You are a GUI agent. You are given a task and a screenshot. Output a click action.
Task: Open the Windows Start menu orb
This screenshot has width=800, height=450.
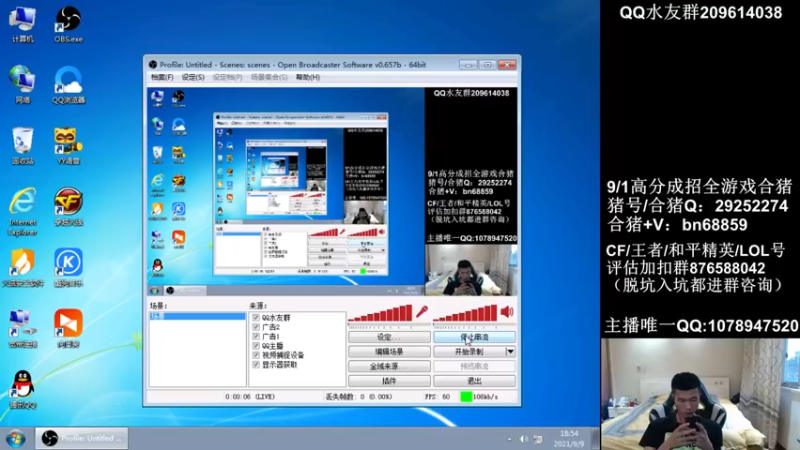click(x=15, y=439)
